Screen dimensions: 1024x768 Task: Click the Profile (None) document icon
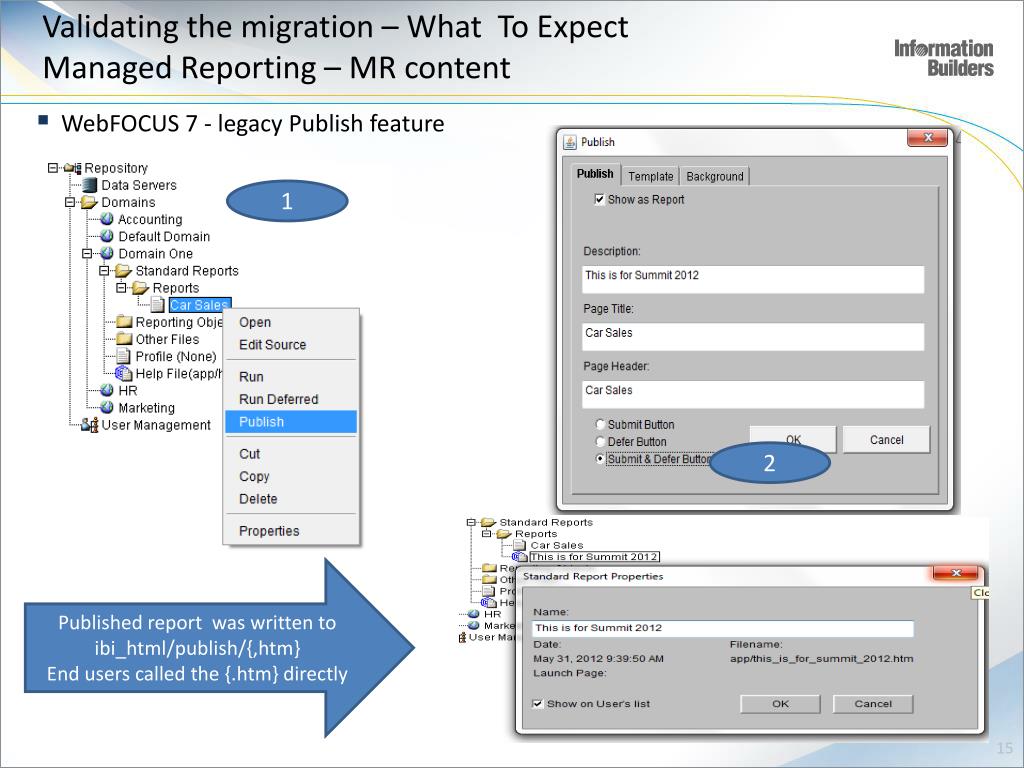(123, 356)
